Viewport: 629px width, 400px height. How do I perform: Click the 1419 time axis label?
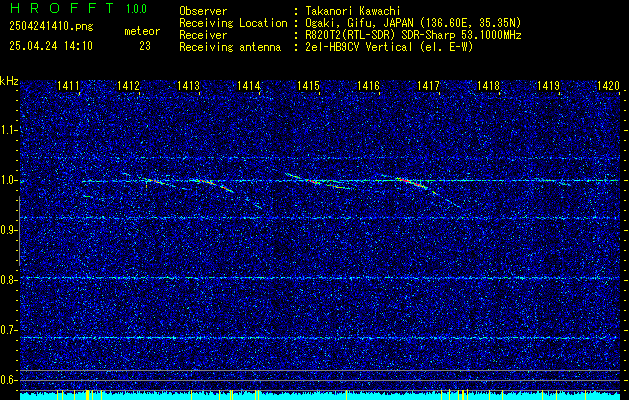tap(548, 86)
